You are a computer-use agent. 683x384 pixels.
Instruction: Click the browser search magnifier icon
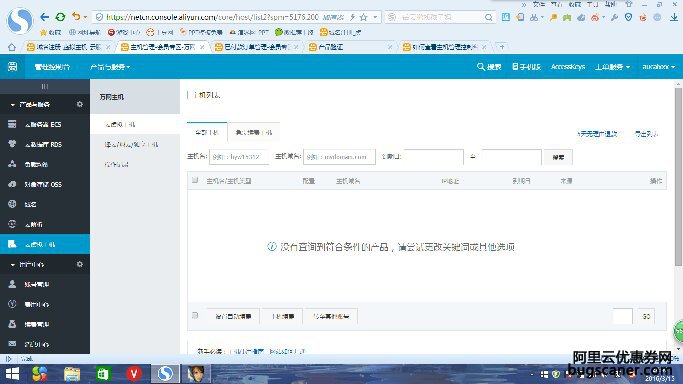point(489,17)
